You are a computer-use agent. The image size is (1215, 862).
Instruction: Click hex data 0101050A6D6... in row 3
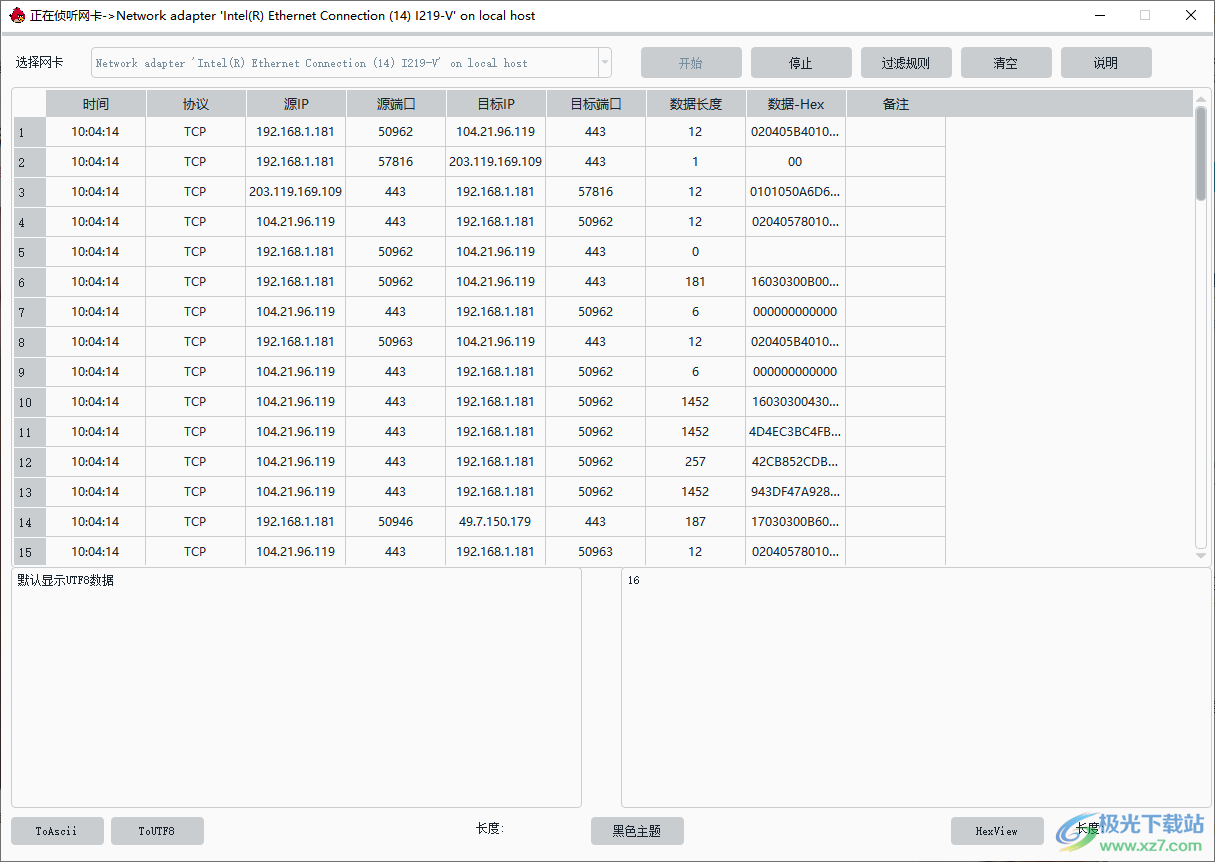(796, 192)
